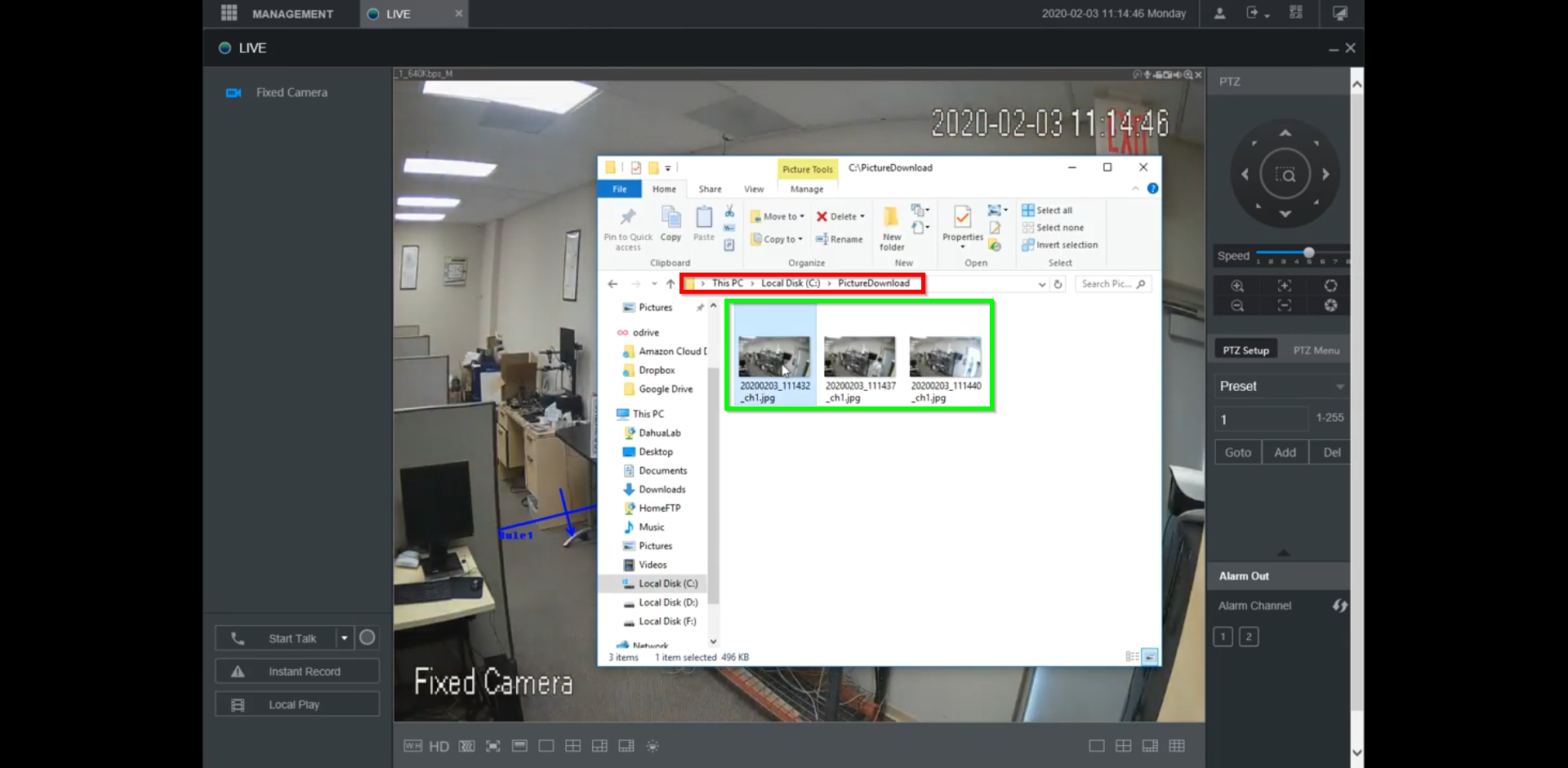
Task: Click the PTZ zoom out icon
Action: tap(1237, 305)
